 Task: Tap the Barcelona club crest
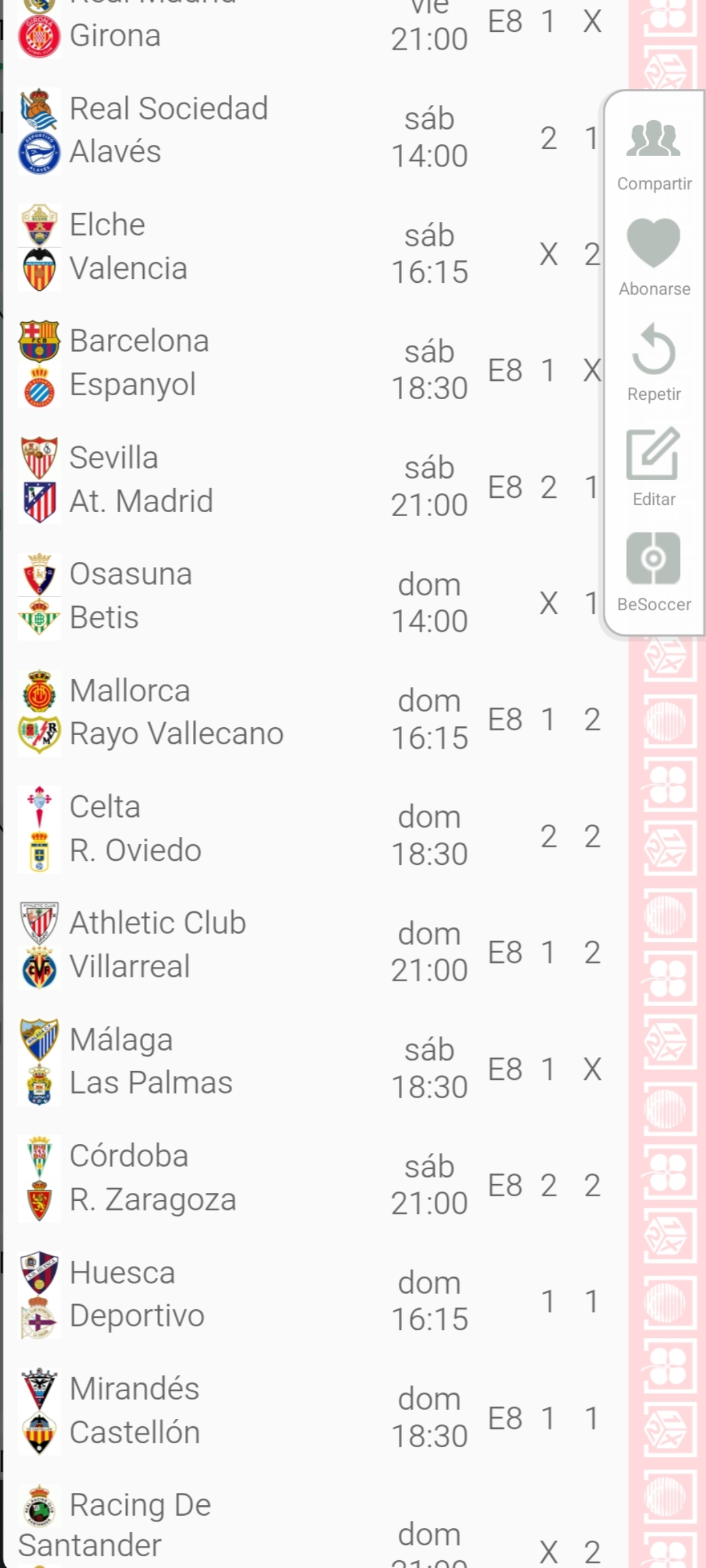pyautogui.click(x=39, y=341)
